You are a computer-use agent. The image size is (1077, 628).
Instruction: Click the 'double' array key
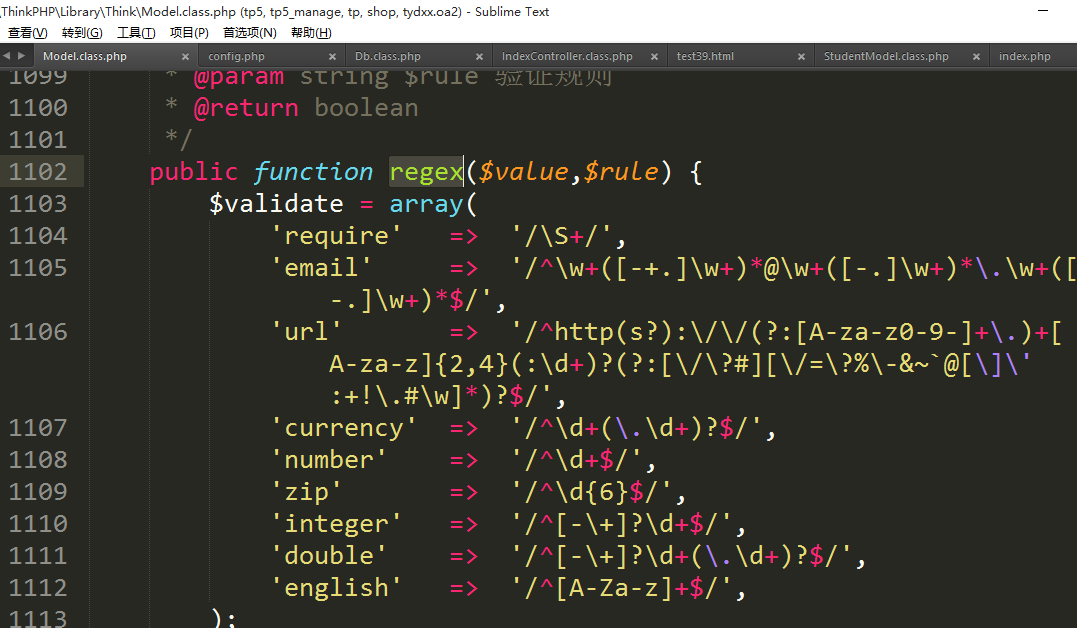tap(328, 556)
